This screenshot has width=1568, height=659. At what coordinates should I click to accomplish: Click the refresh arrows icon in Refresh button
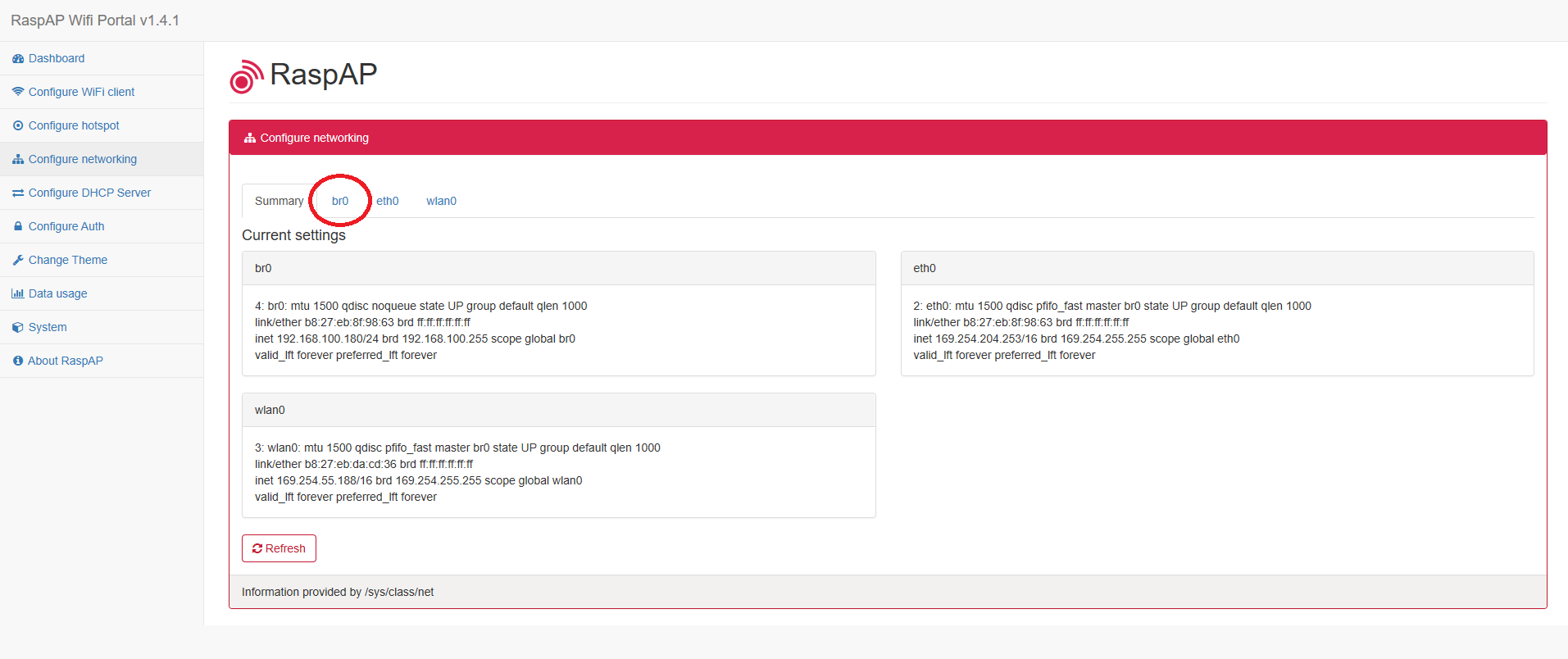257,548
